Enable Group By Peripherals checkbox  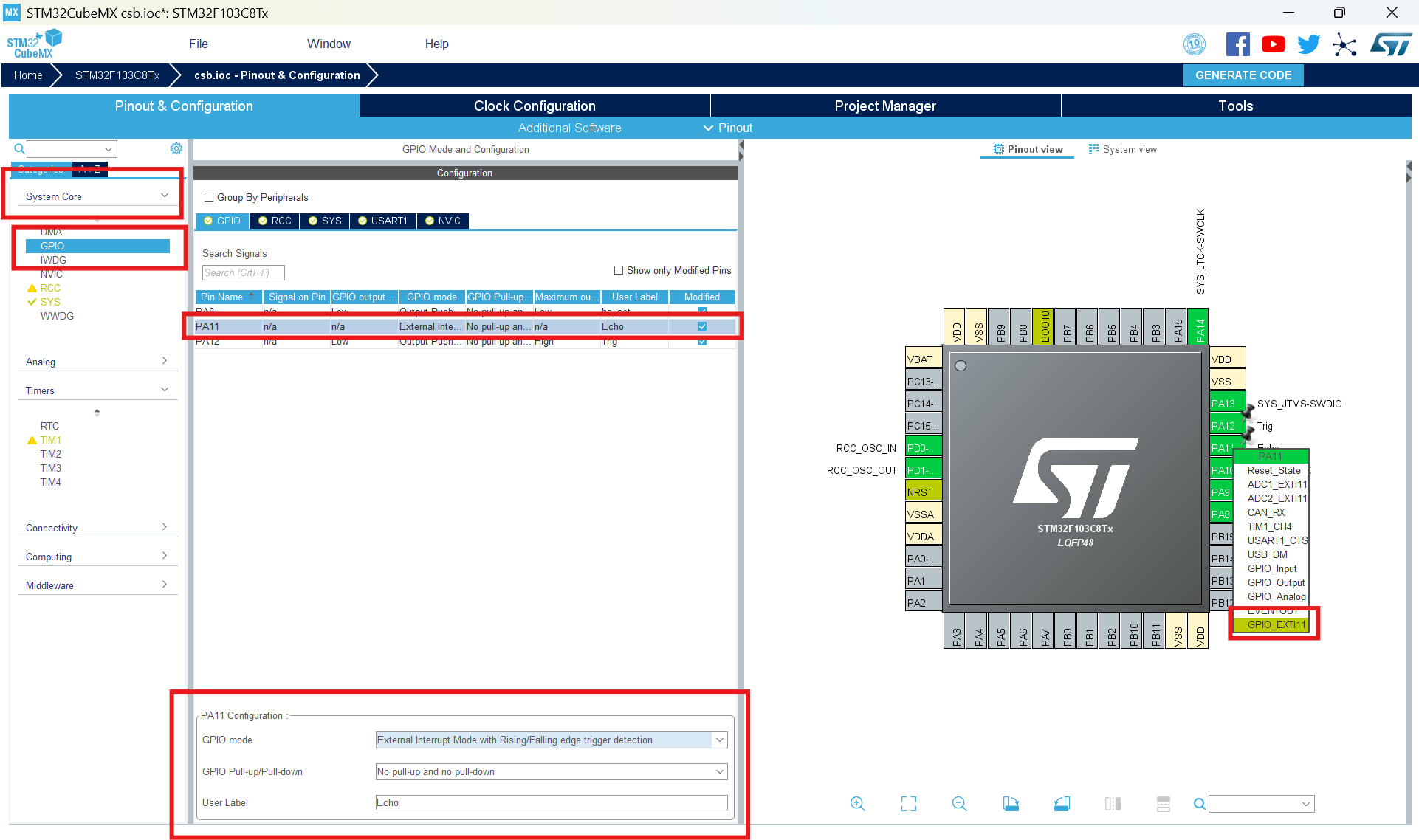(209, 197)
